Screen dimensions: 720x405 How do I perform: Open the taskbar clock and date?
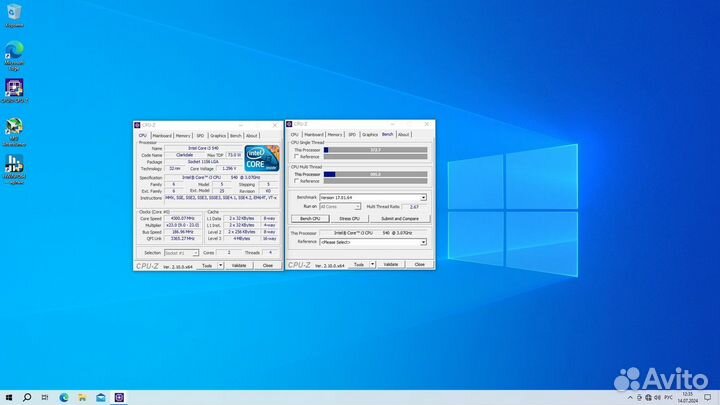point(687,398)
